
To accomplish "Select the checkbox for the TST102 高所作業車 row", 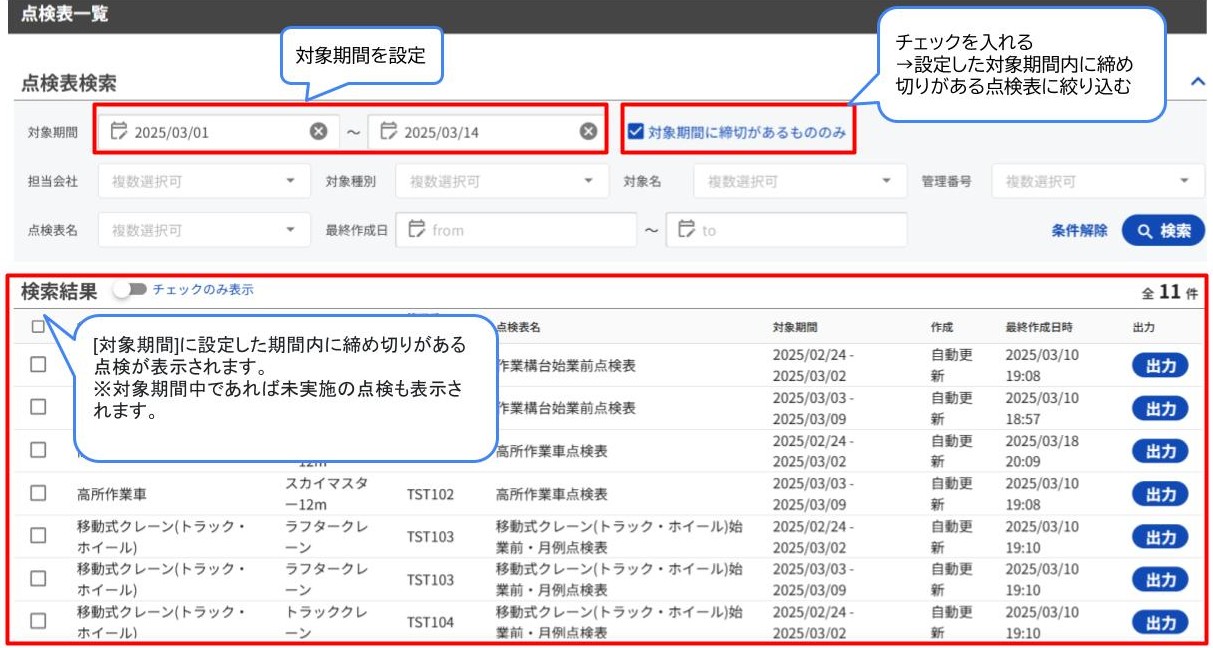I will [x=38, y=493].
